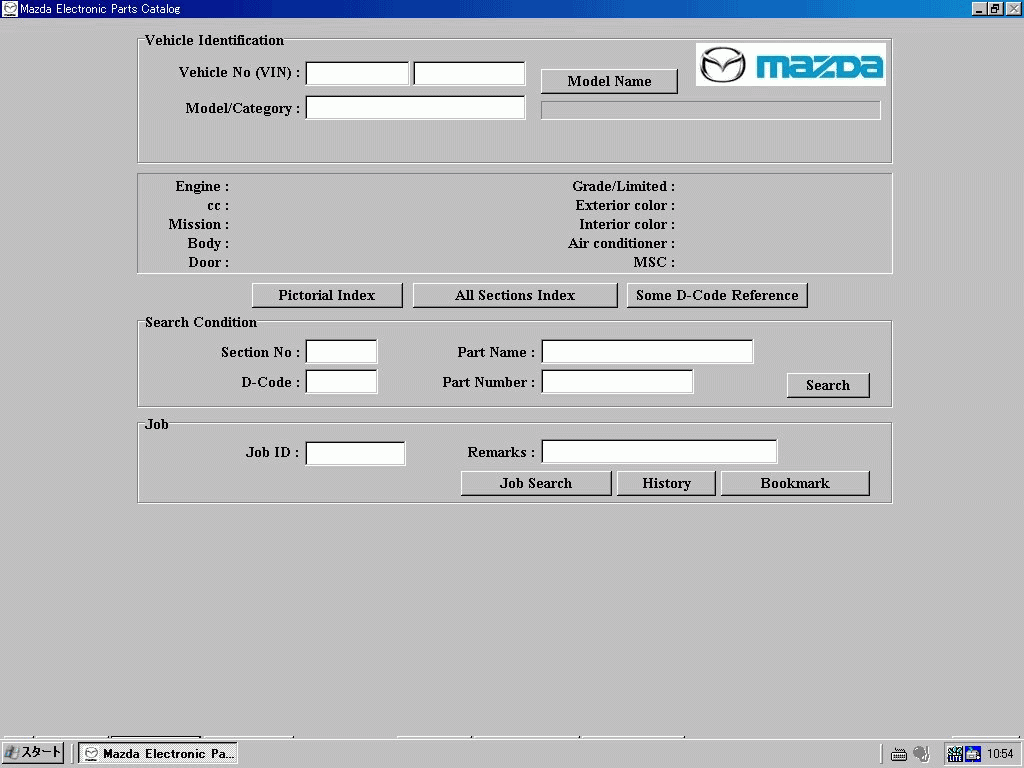
Task: Click the Part Name input field
Action: (647, 351)
